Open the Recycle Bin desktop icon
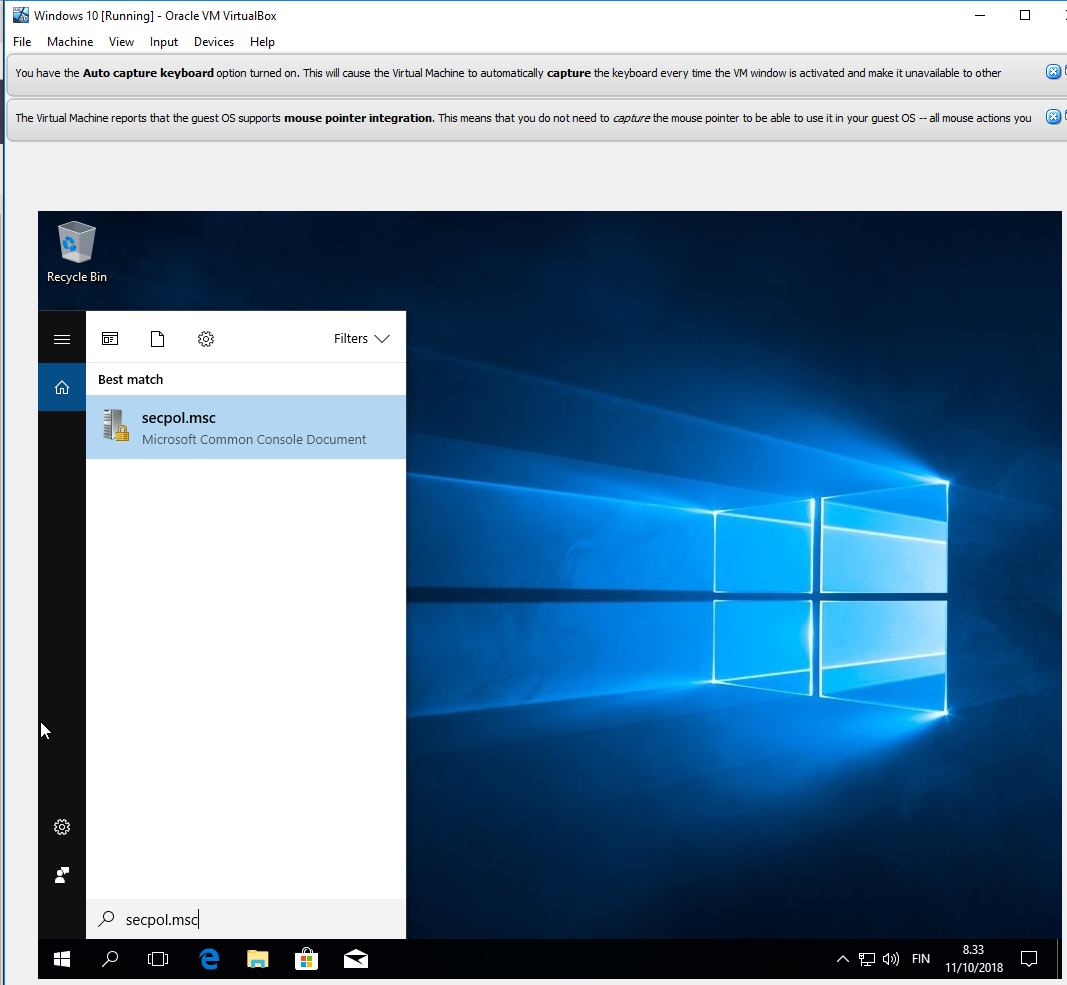This screenshot has height=985, width=1067. [76, 251]
